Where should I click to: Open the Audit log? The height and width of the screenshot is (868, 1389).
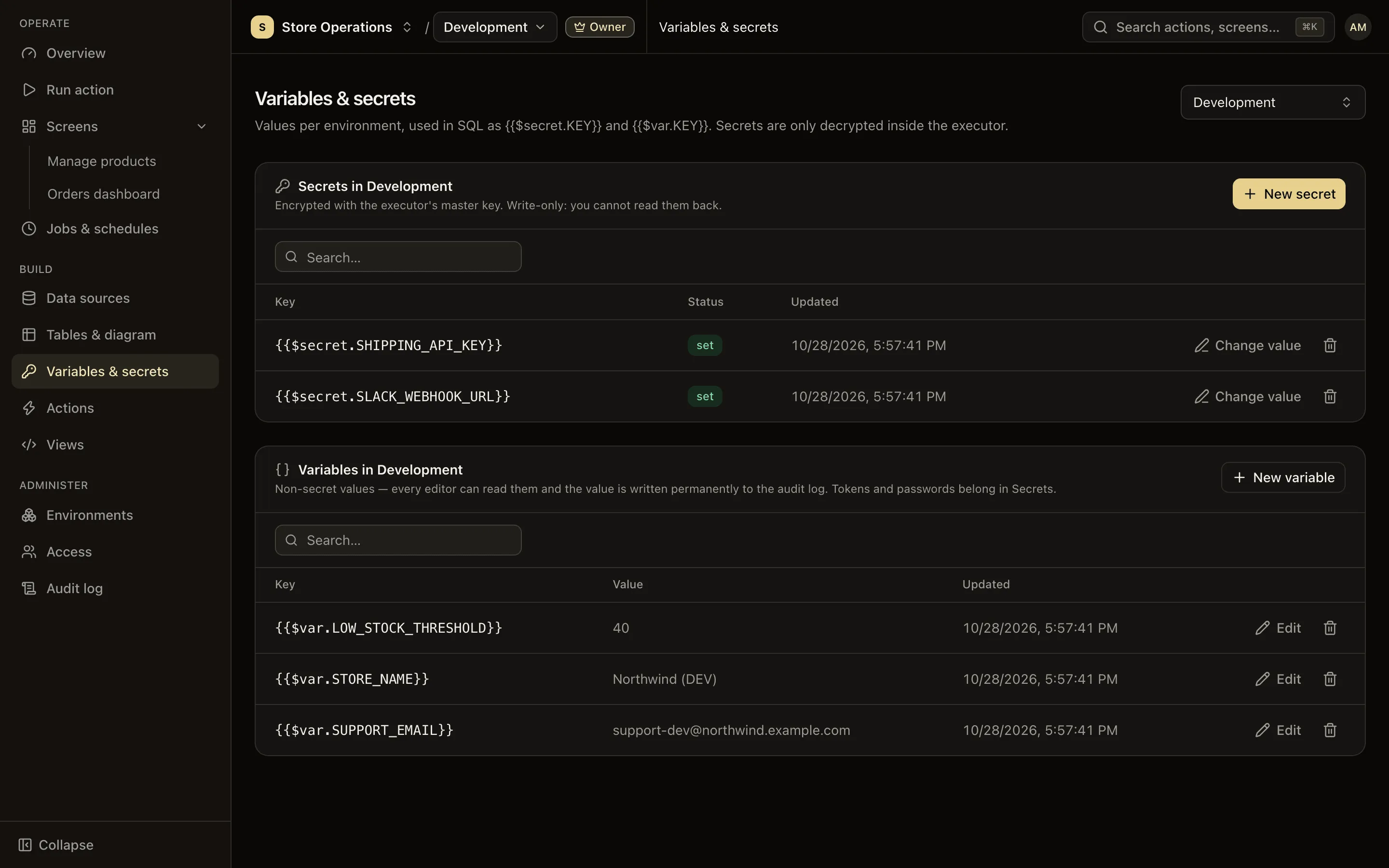115,588
